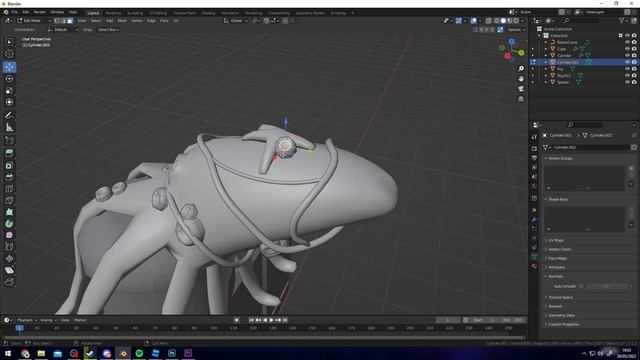The image size is (640, 360).
Task: Activate the Scale tool
Action: (9, 91)
